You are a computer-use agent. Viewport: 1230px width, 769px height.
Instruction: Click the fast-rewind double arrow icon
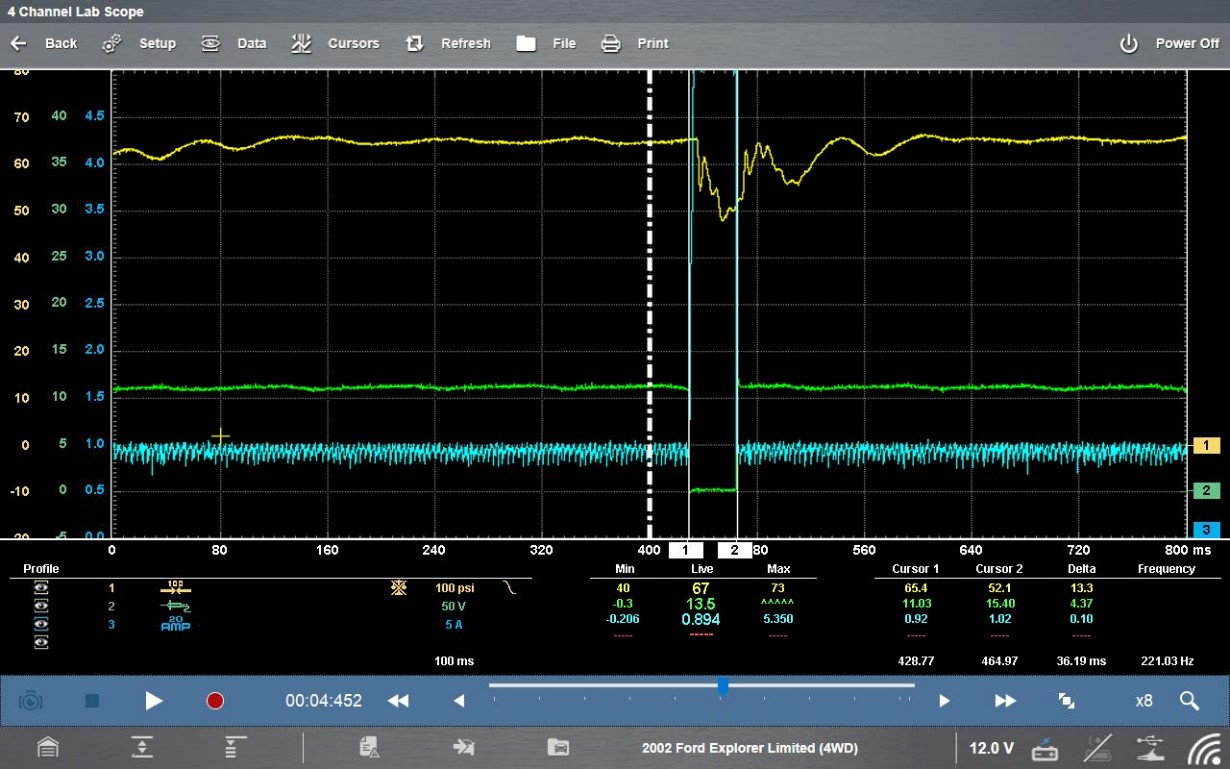[x=398, y=701]
